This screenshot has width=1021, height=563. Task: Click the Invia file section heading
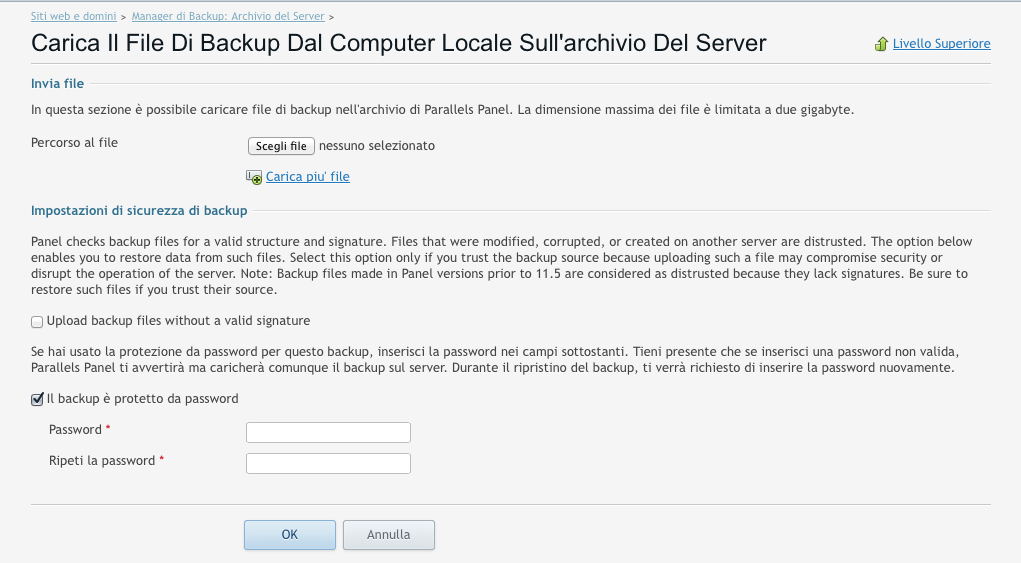click(57, 83)
